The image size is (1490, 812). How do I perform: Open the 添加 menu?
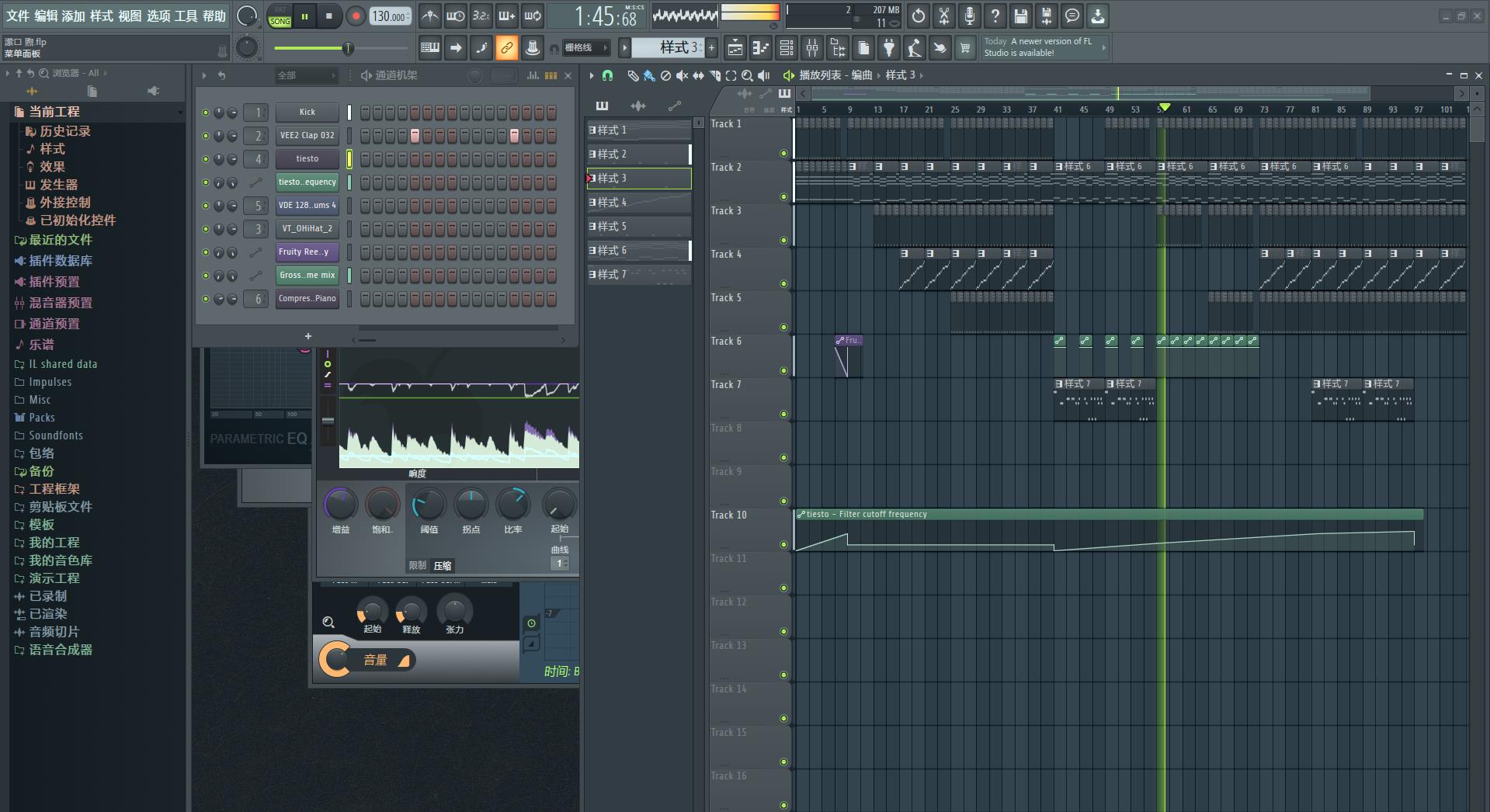[74, 16]
